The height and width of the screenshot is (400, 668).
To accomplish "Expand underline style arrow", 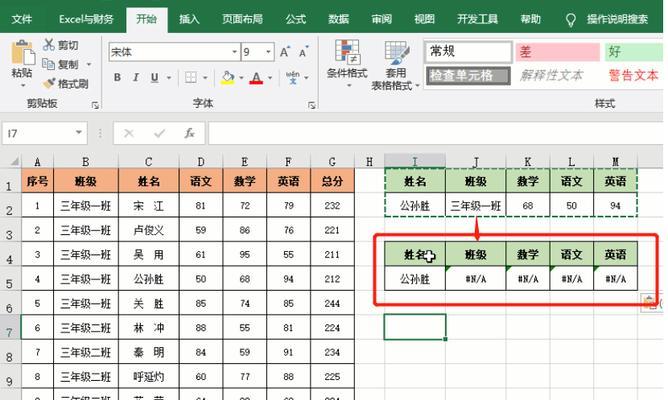I will (169, 78).
